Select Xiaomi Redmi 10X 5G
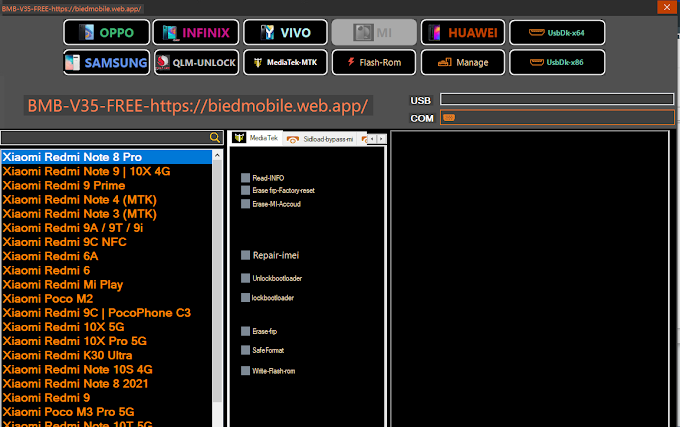 click(x=107, y=327)
